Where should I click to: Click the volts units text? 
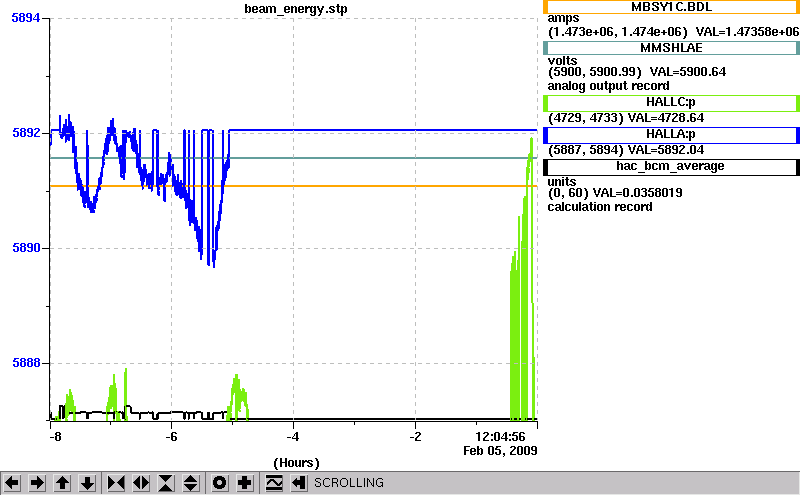coord(562,61)
